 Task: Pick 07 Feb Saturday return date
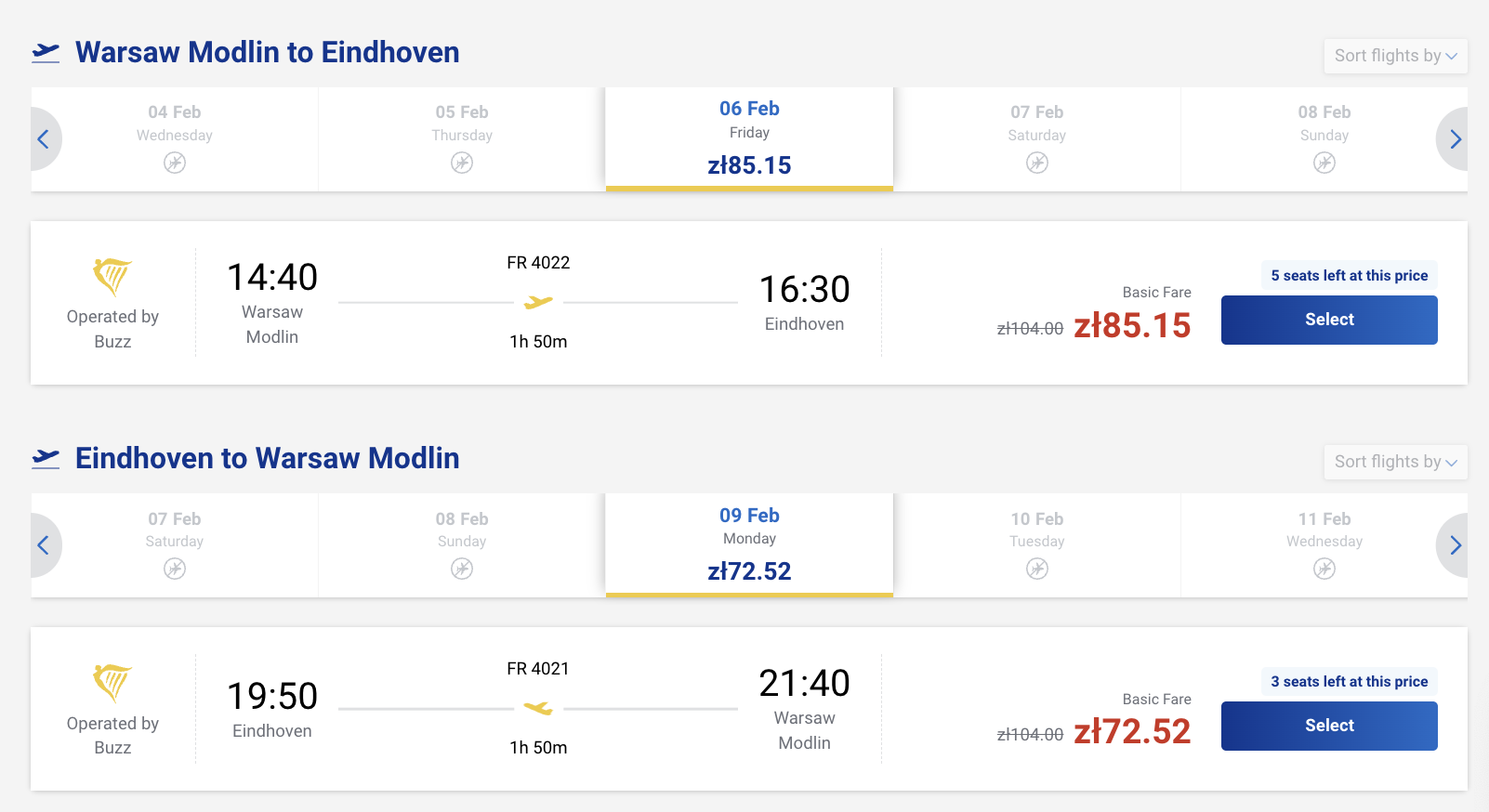tap(175, 544)
